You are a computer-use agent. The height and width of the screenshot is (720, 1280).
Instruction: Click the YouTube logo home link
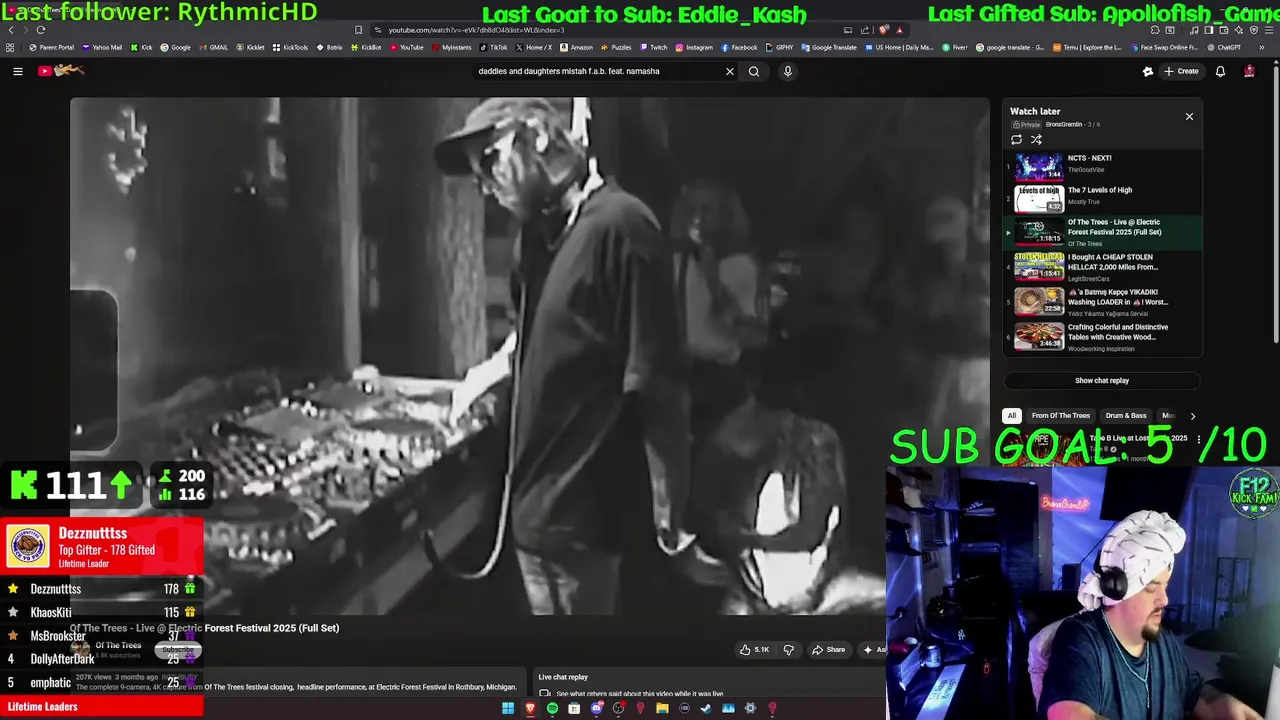click(x=61, y=71)
